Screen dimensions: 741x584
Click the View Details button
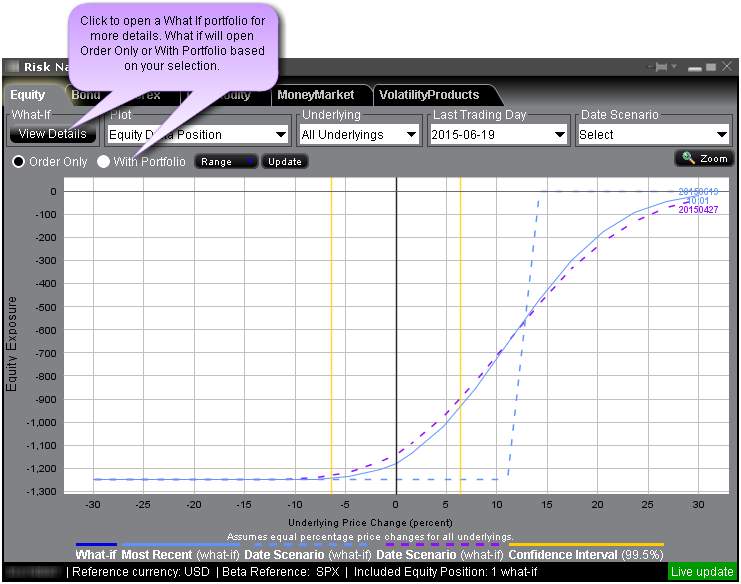tap(52, 134)
